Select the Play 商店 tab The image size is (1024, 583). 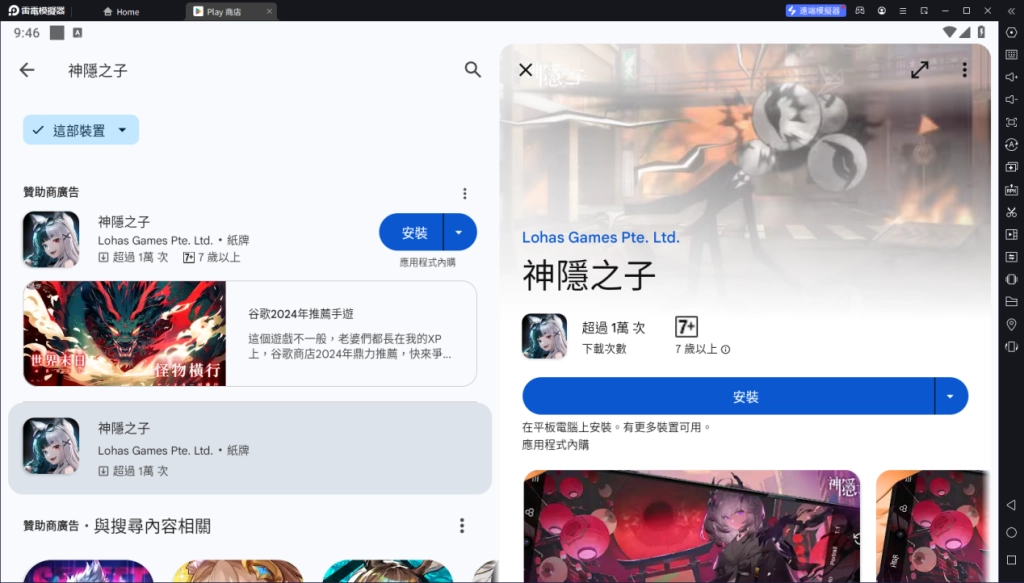[x=230, y=12]
